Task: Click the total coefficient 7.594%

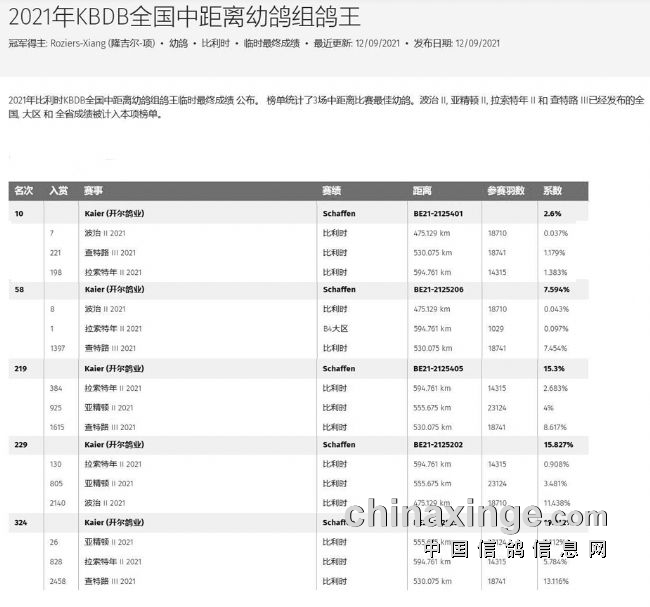Action: 557,289
